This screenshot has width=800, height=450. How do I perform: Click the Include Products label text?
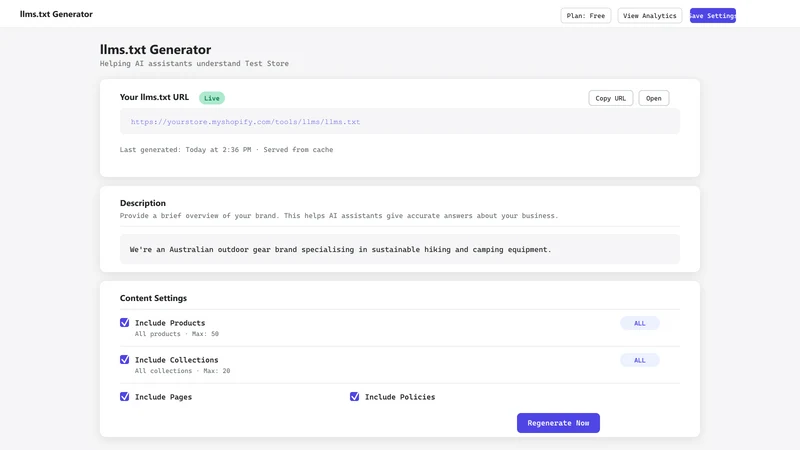[170, 323]
